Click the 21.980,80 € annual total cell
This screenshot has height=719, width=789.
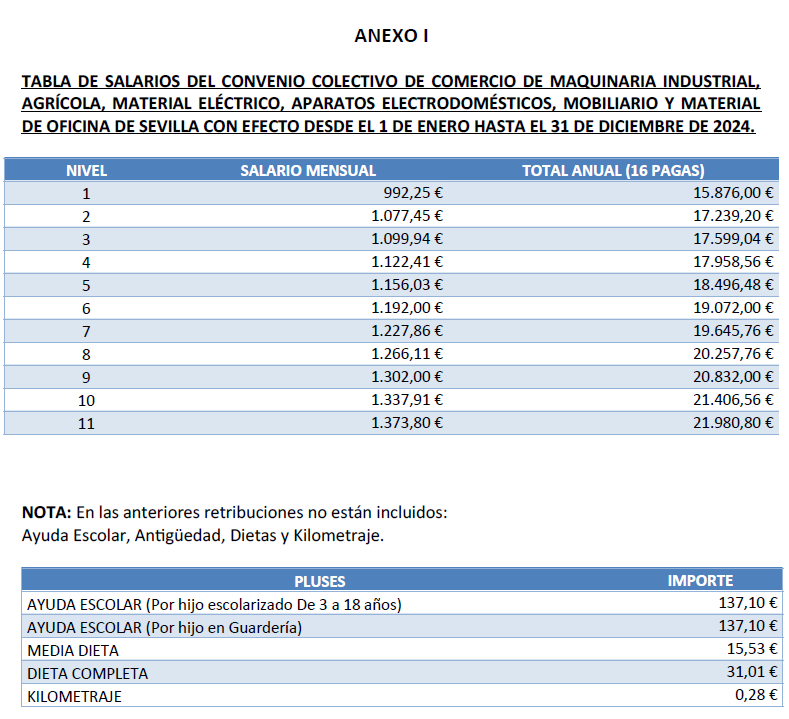(x=735, y=423)
